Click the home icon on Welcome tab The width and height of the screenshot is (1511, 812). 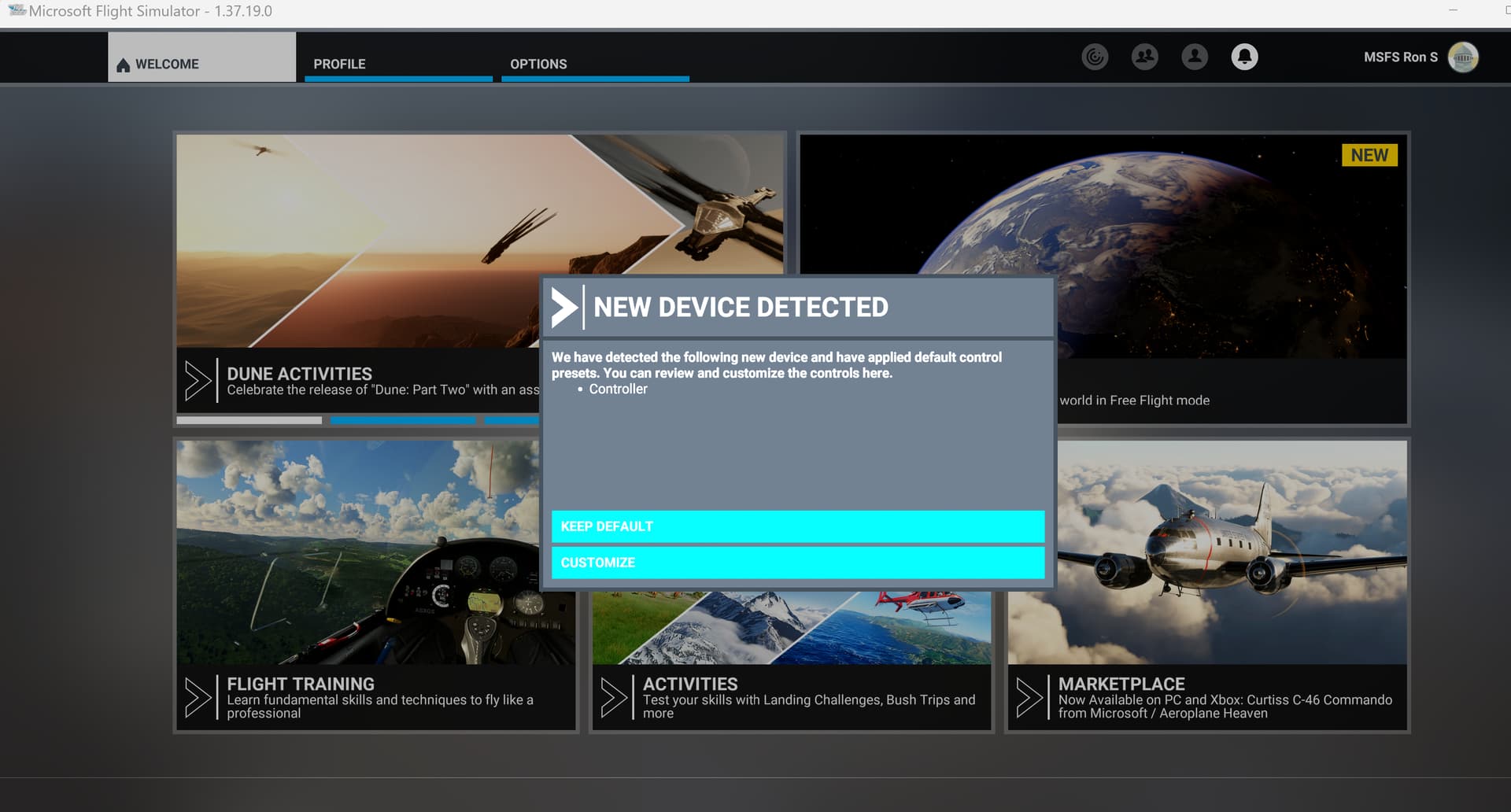123,65
